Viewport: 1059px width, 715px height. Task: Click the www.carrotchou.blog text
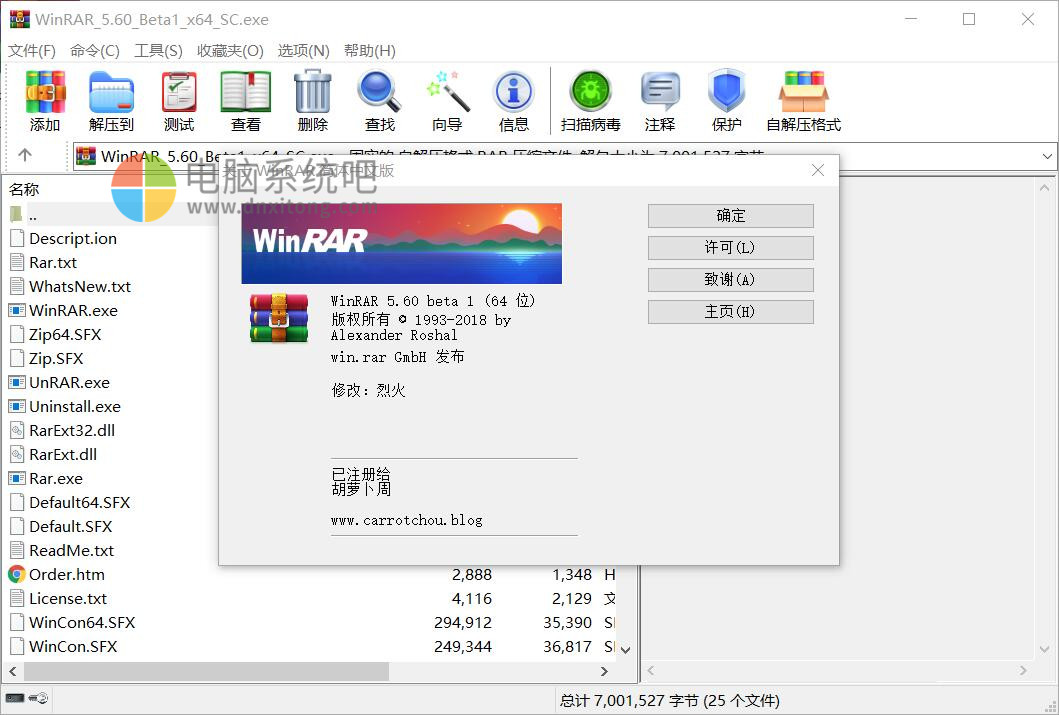pos(407,521)
